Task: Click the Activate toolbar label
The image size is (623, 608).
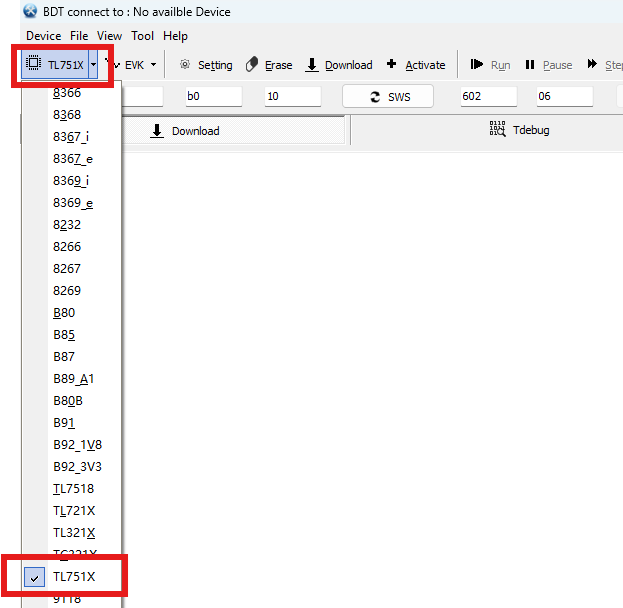Action: coord(425,65)
